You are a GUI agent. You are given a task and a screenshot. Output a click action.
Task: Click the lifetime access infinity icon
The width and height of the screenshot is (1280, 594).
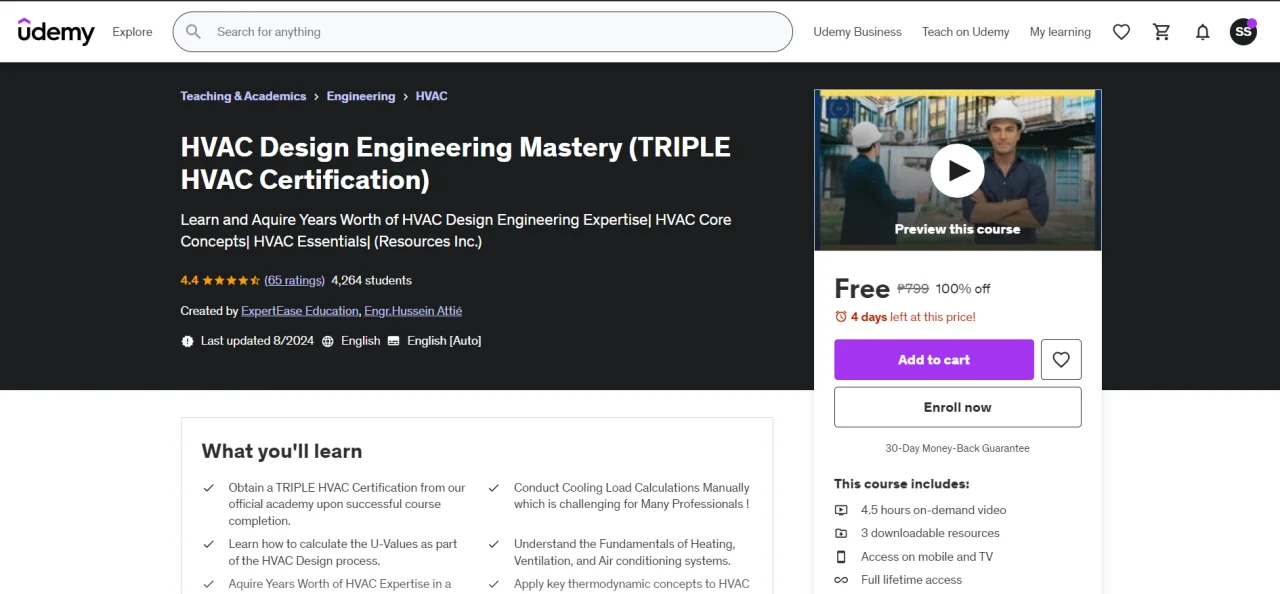pos(841,580)
